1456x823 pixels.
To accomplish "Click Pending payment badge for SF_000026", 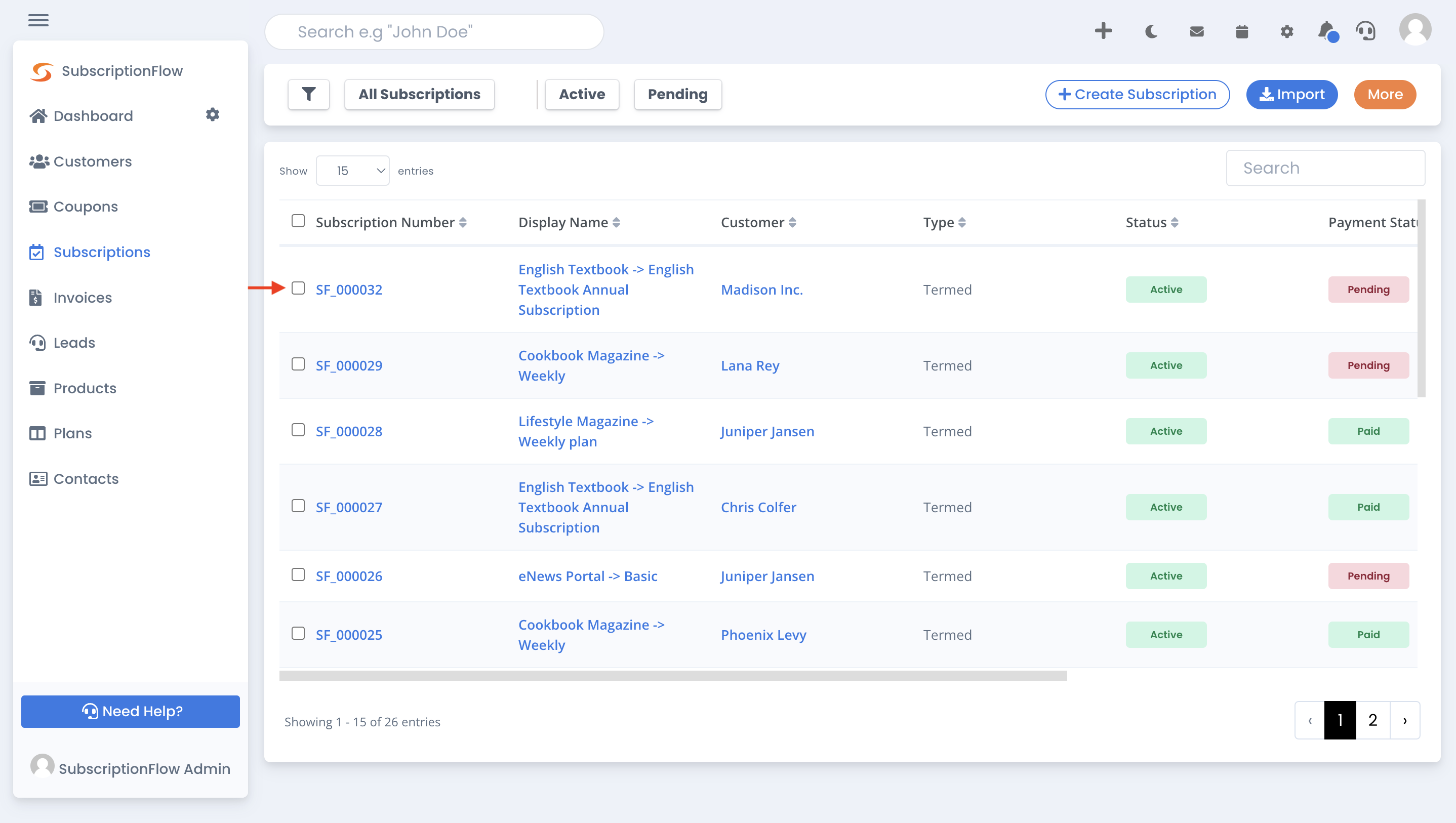I will click(x=1368, y=576).
